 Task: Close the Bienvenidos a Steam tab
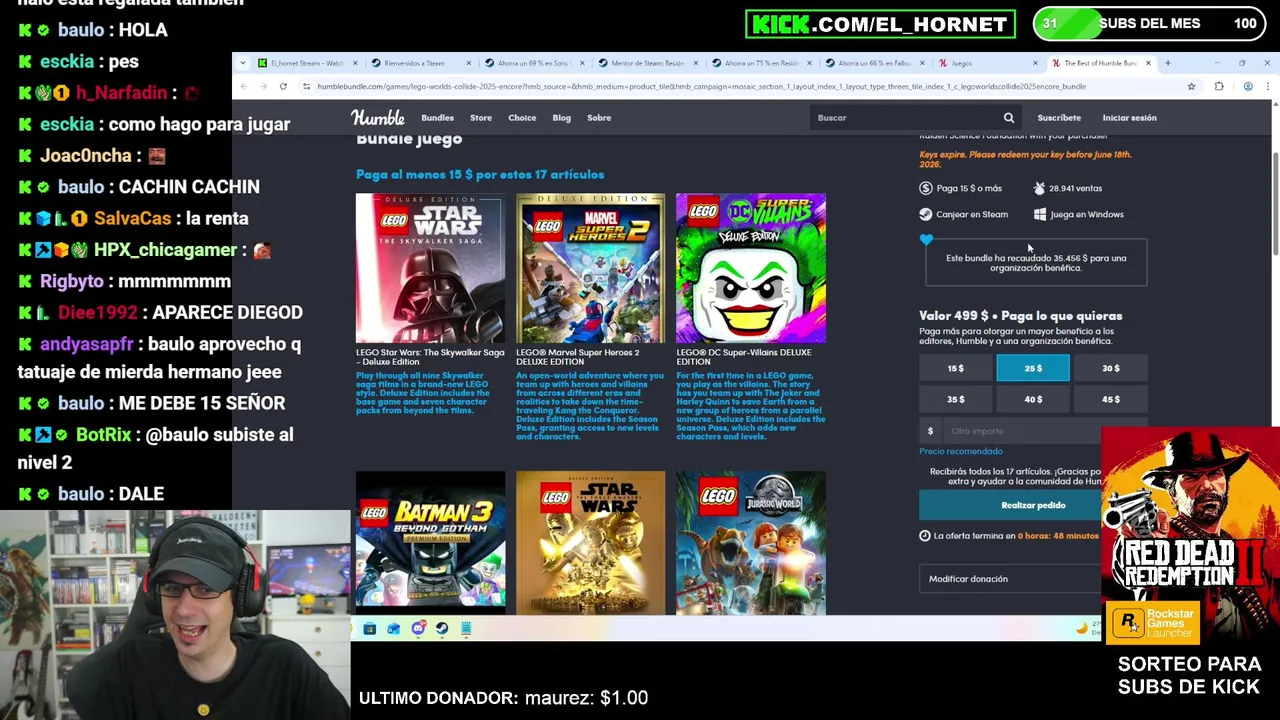468,63
